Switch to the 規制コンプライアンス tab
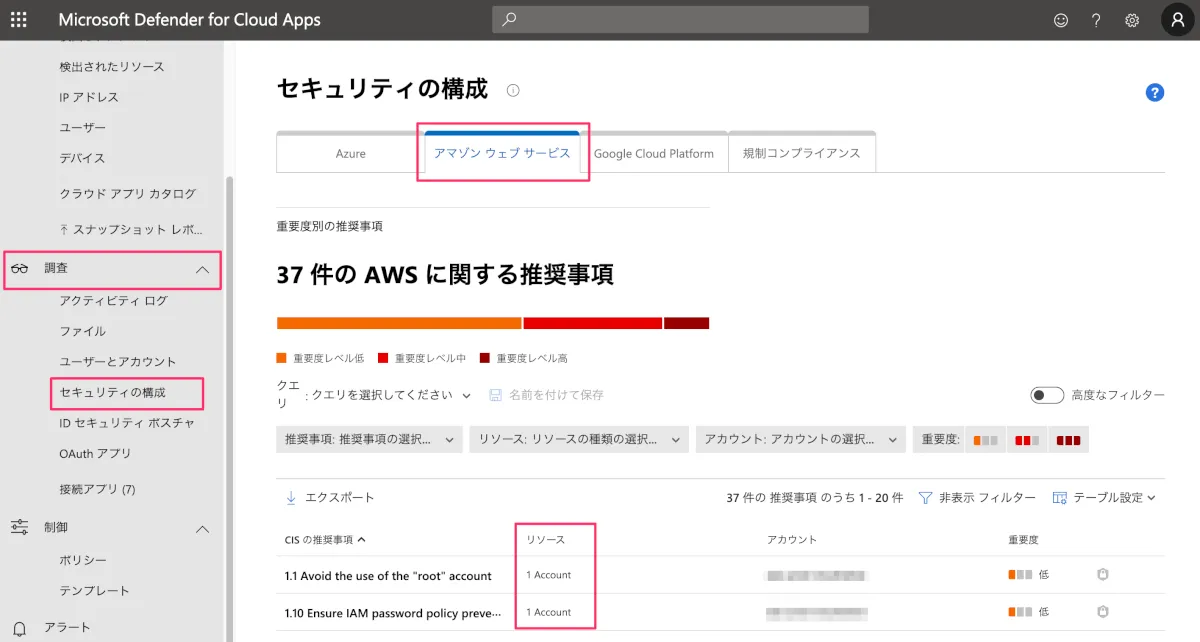 coord(802,153)
